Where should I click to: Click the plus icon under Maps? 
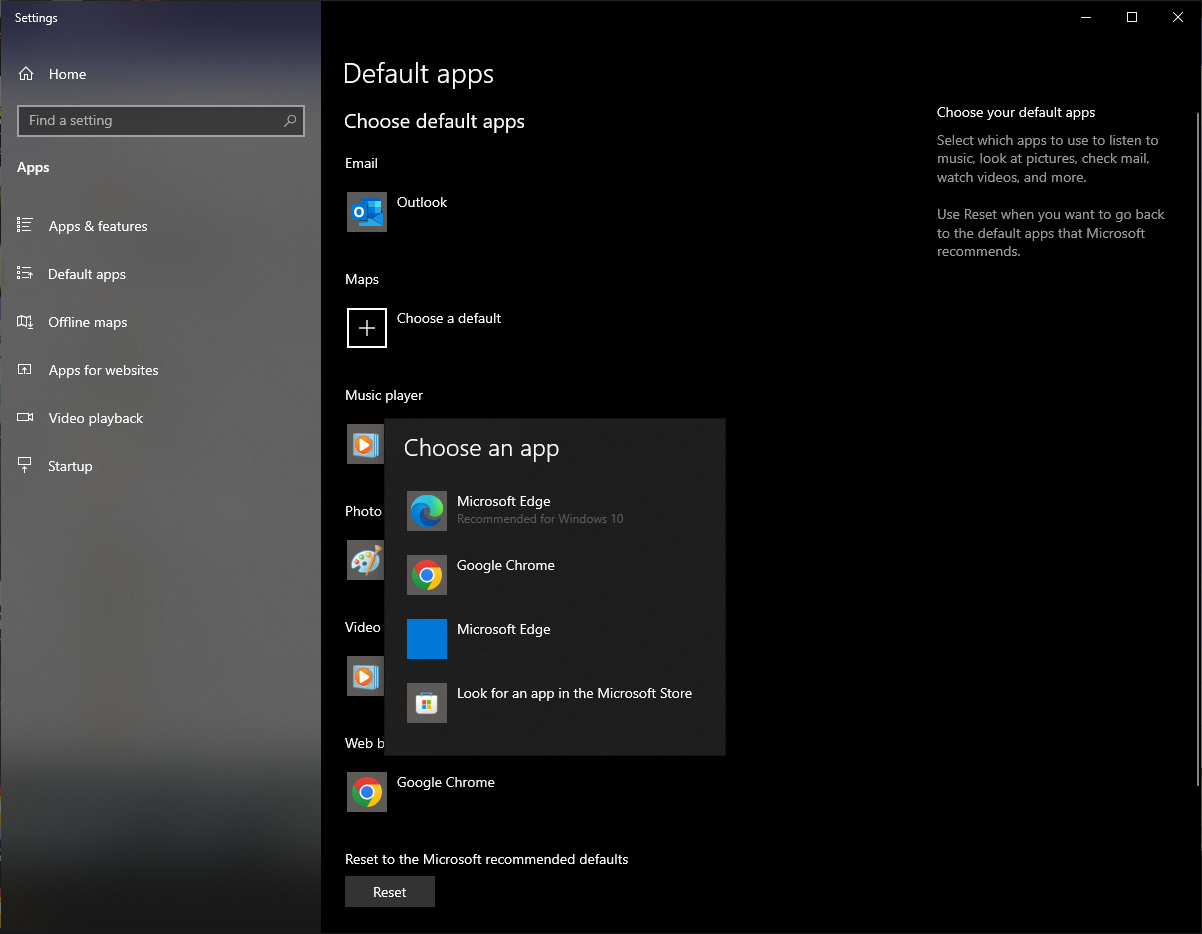(367, 328)
